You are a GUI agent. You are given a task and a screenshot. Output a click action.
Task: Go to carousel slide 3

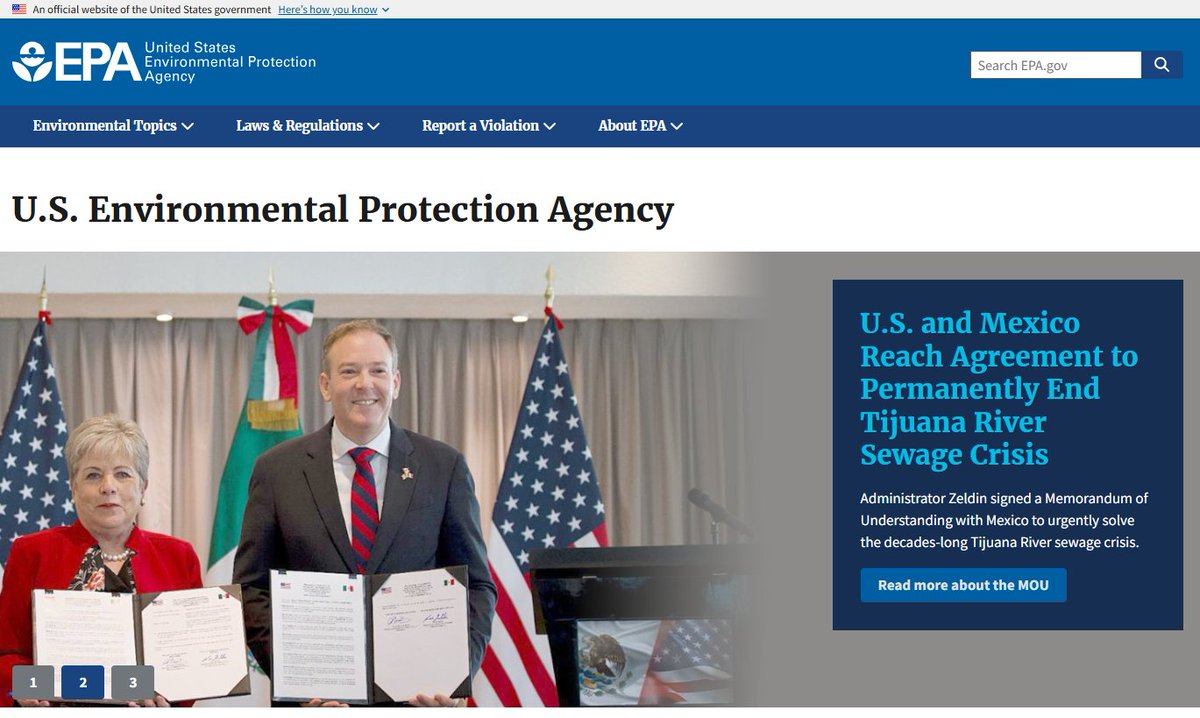pos(133,682)
